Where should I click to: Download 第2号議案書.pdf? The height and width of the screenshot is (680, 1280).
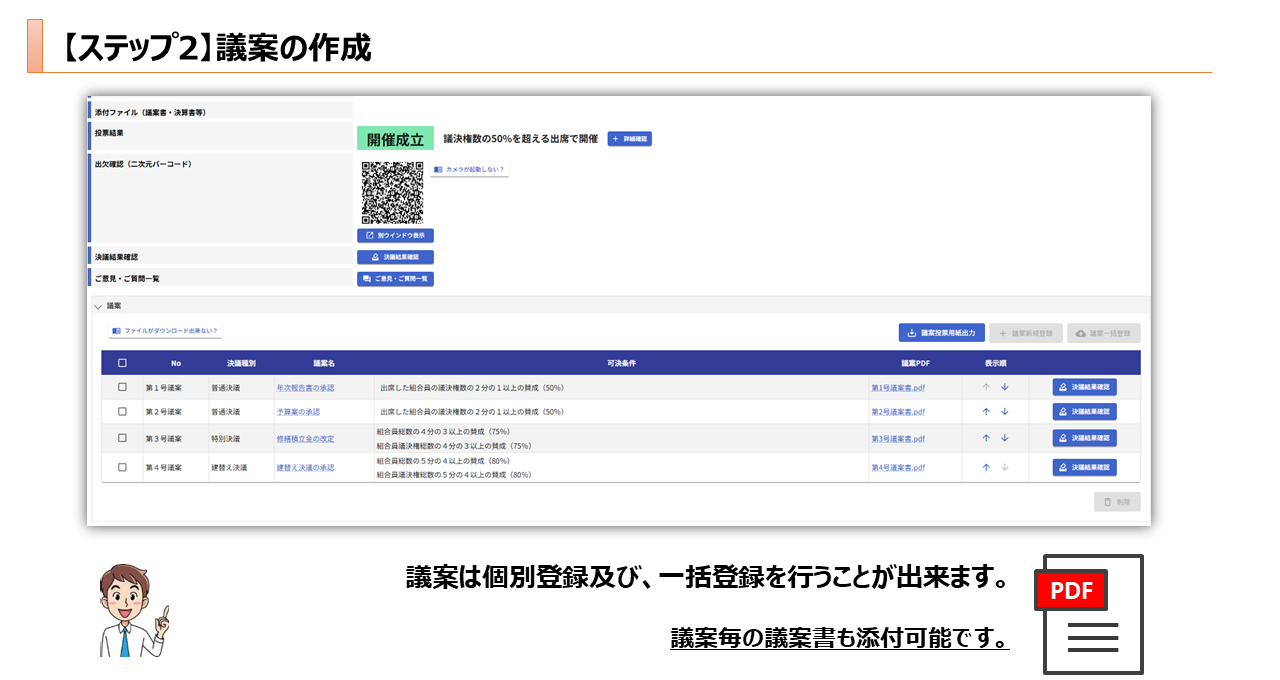[898, 411]
